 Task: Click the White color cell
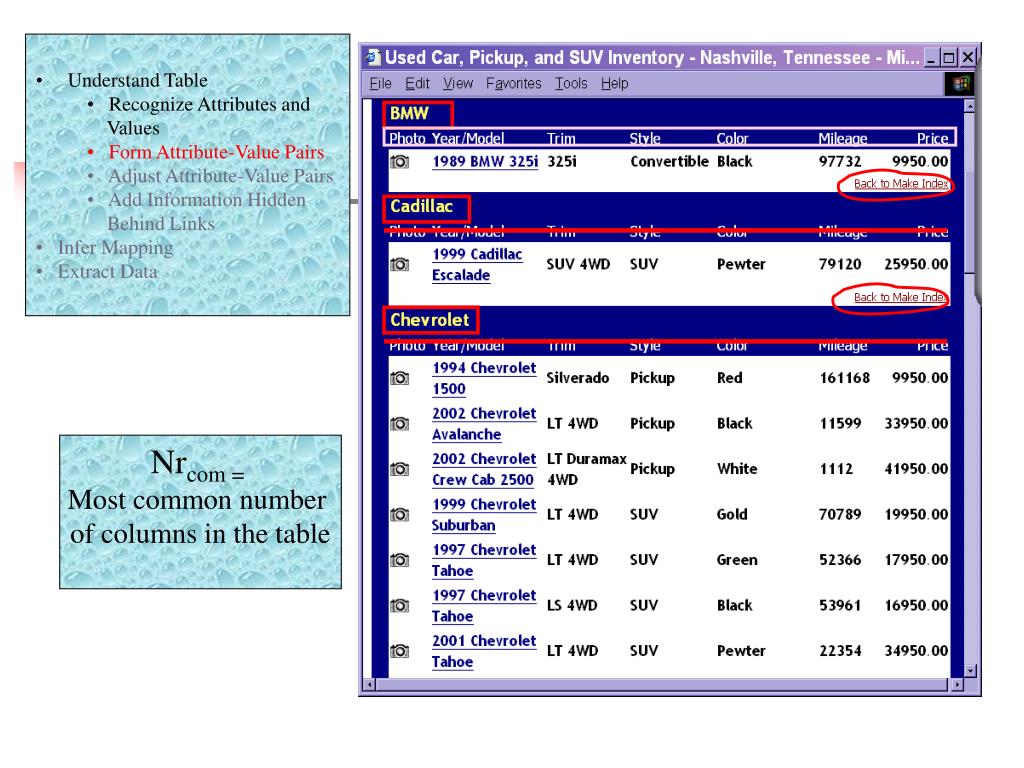tap(737, 469)
